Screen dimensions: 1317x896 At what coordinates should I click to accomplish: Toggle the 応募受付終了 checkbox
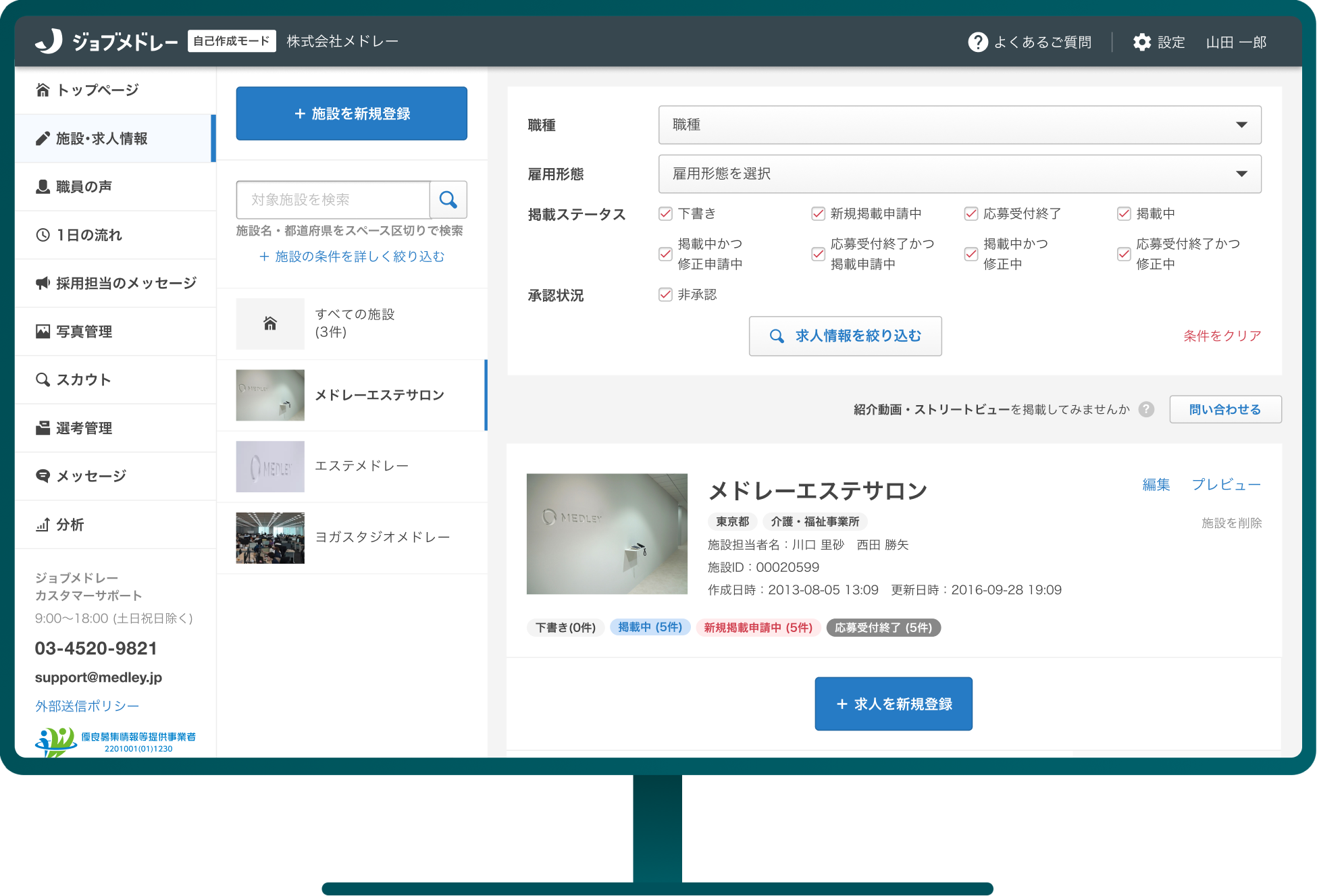point(971,213)
